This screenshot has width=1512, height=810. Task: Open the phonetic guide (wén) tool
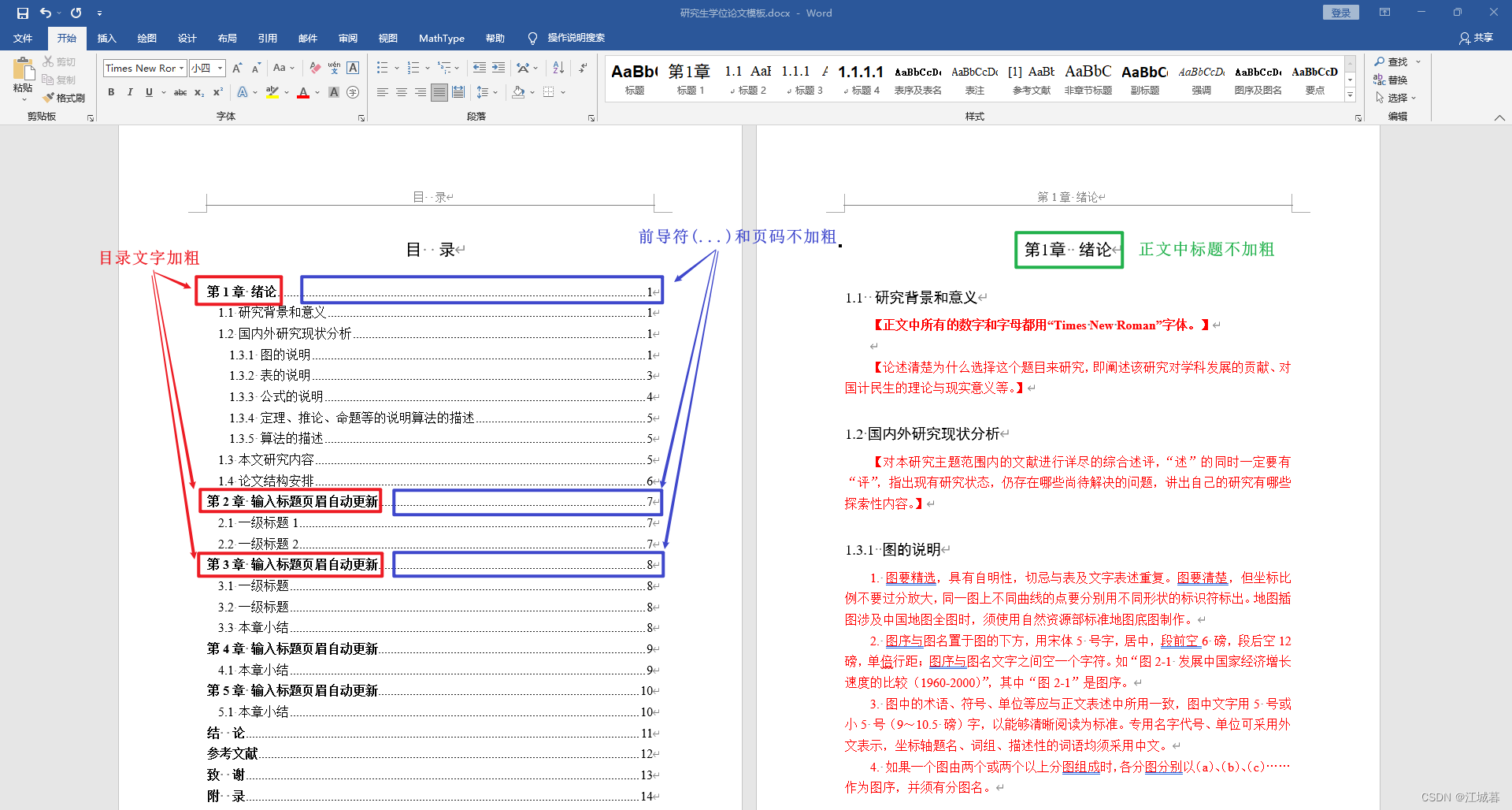pyautogui.click(x=334, y=68)
